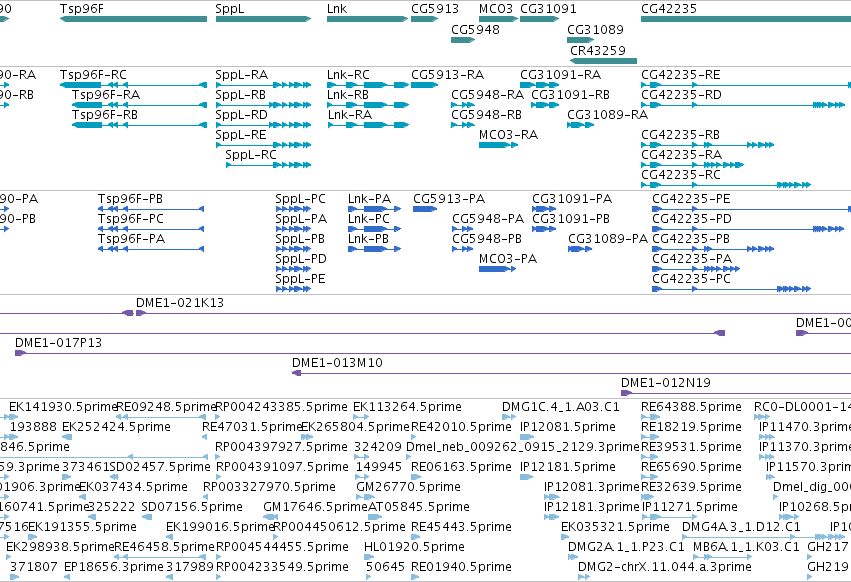Screen dimensions: 851x582
Task: Click protein label Tsp96F-PA
Action: 131,239
